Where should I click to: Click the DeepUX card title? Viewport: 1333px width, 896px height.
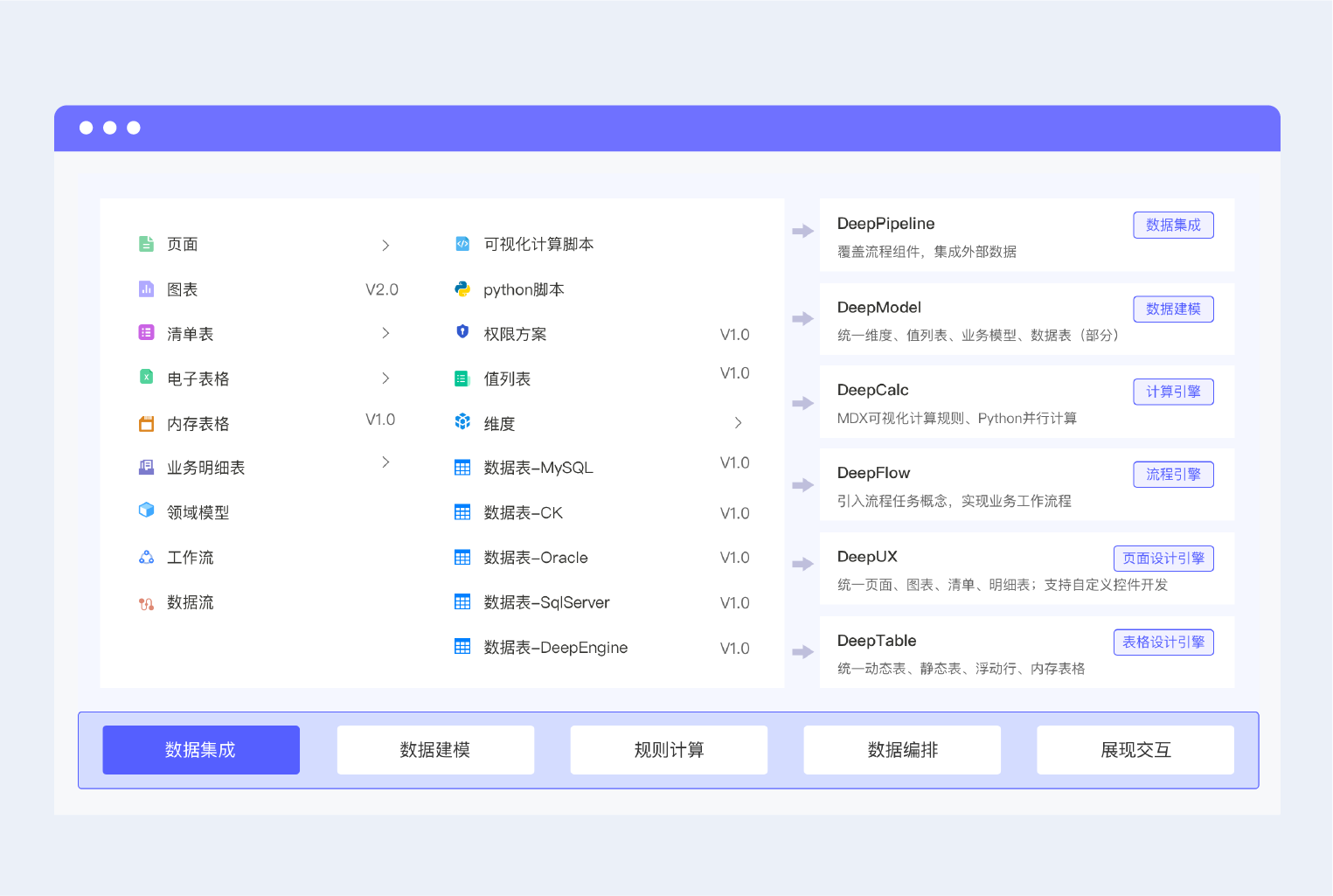(x=867, y=557)
